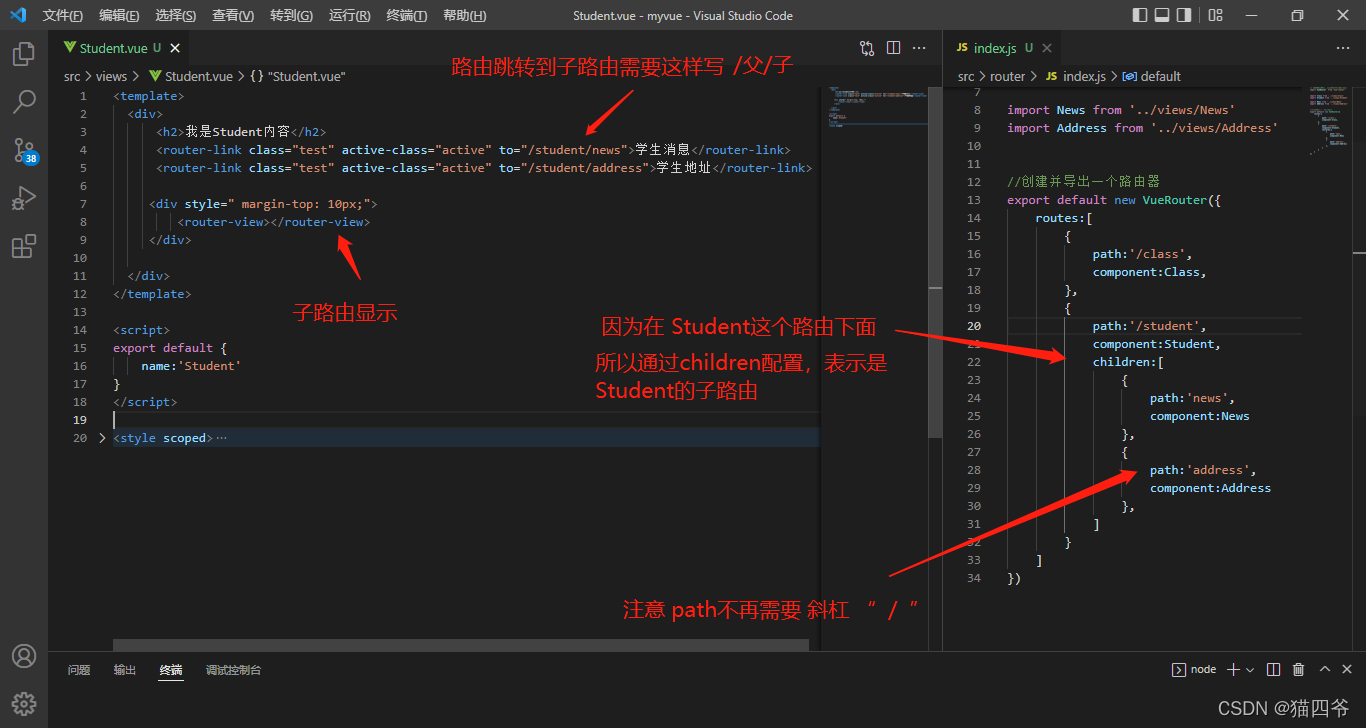Switch to the 输出 panel tab
The height and width of the screenshot is (728, 1366).
(x=125, y=670)
